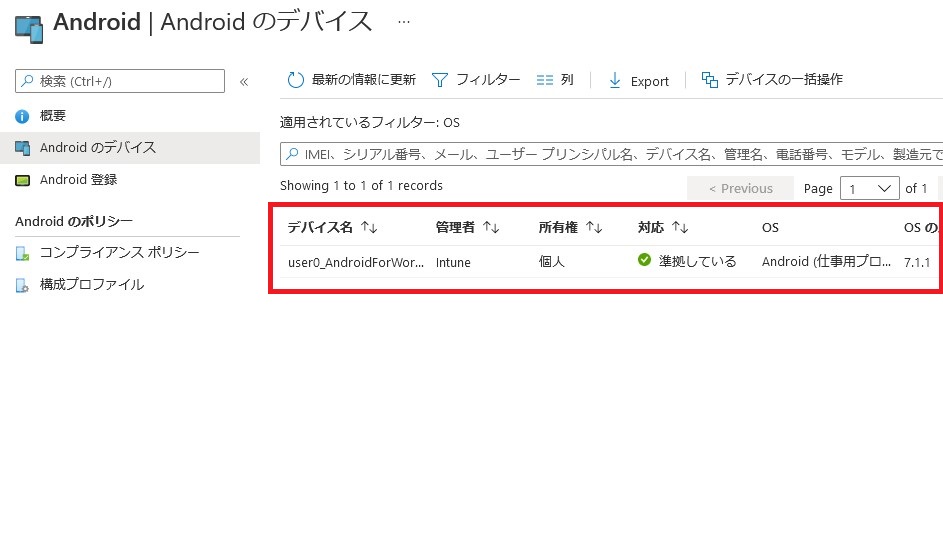The width and height of the screenshot is (943, 554).
Task: Open コンプライアンス ポリシー
Action: point(119,252)
